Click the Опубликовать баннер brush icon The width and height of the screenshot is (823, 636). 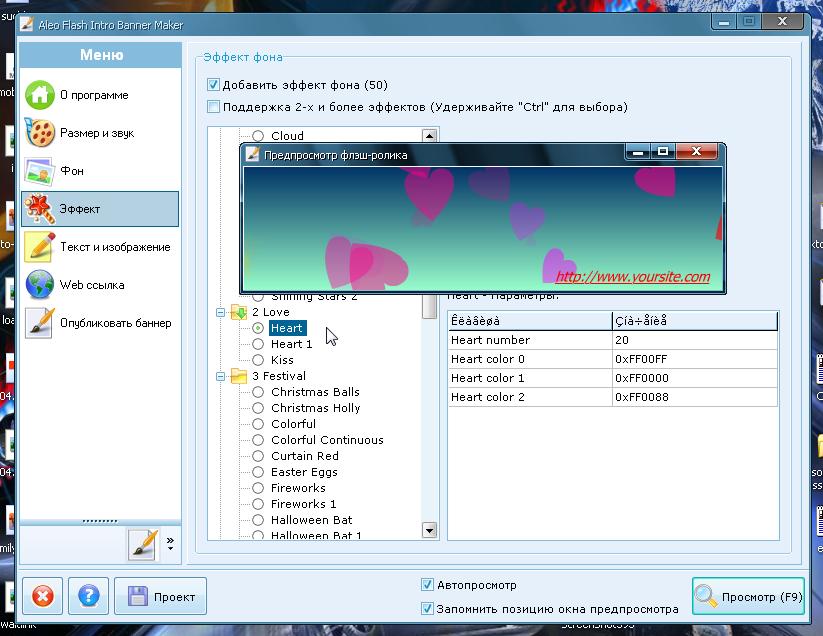pyautogui.click(x=39, y=323)
